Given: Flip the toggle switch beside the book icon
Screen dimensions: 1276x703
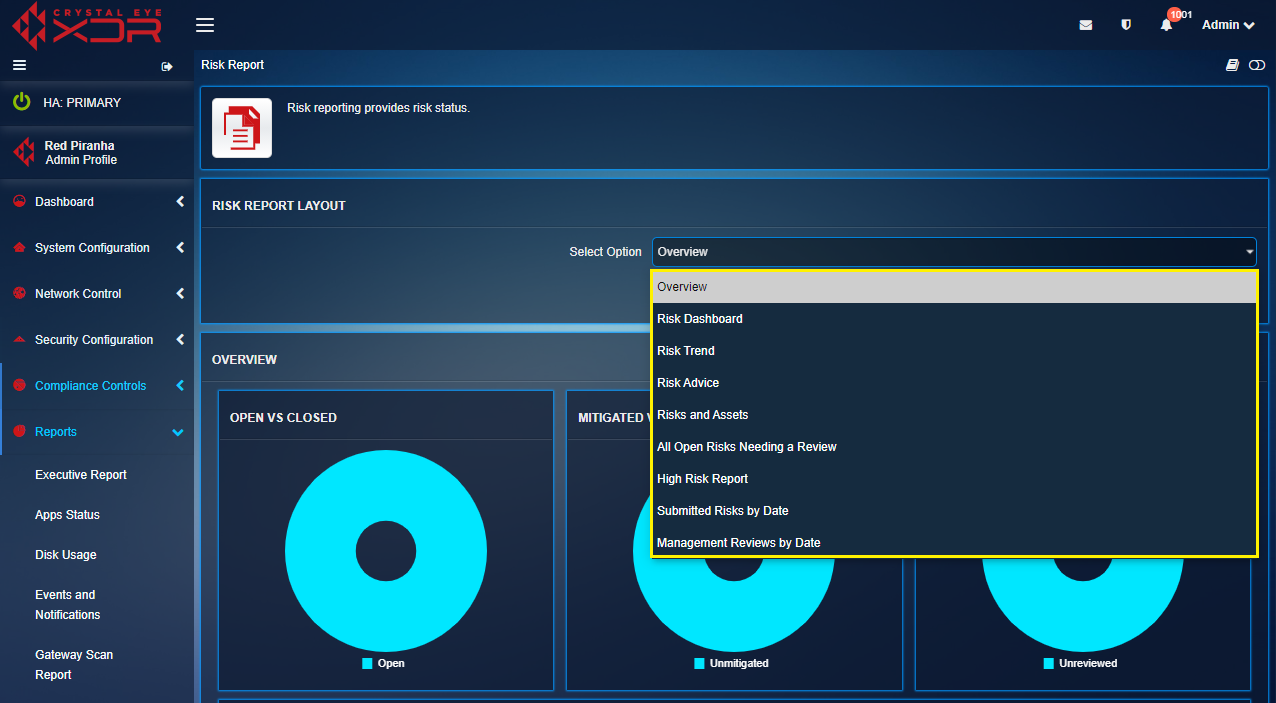Looking at the screenshot, I should coord(1257,65).
